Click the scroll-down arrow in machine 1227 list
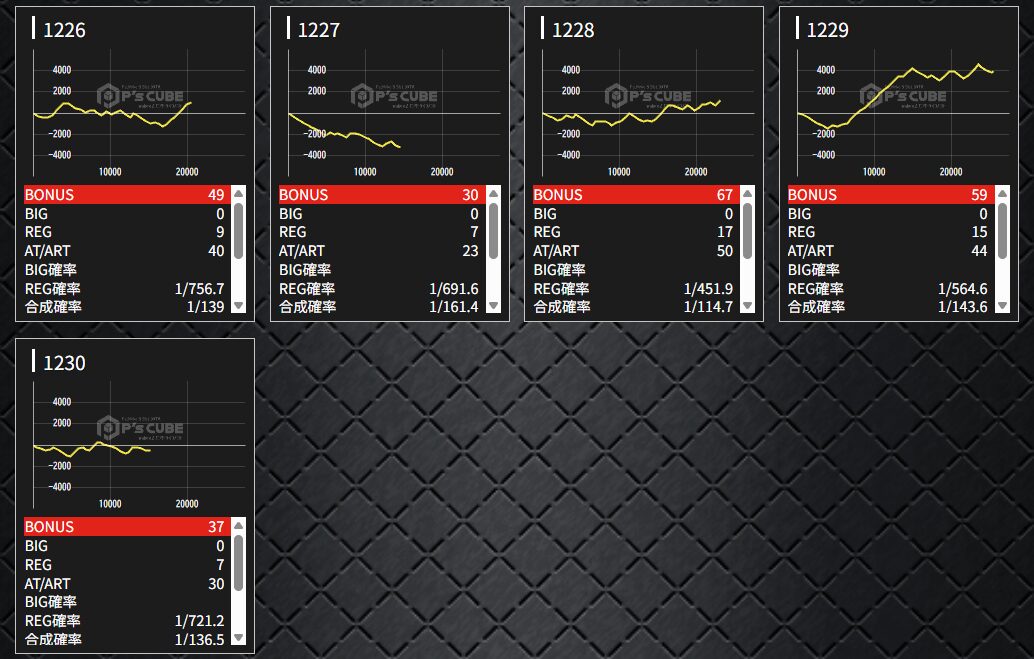Image resolution: width=1034 pixels, height=659 pixels. coord(493,306)
